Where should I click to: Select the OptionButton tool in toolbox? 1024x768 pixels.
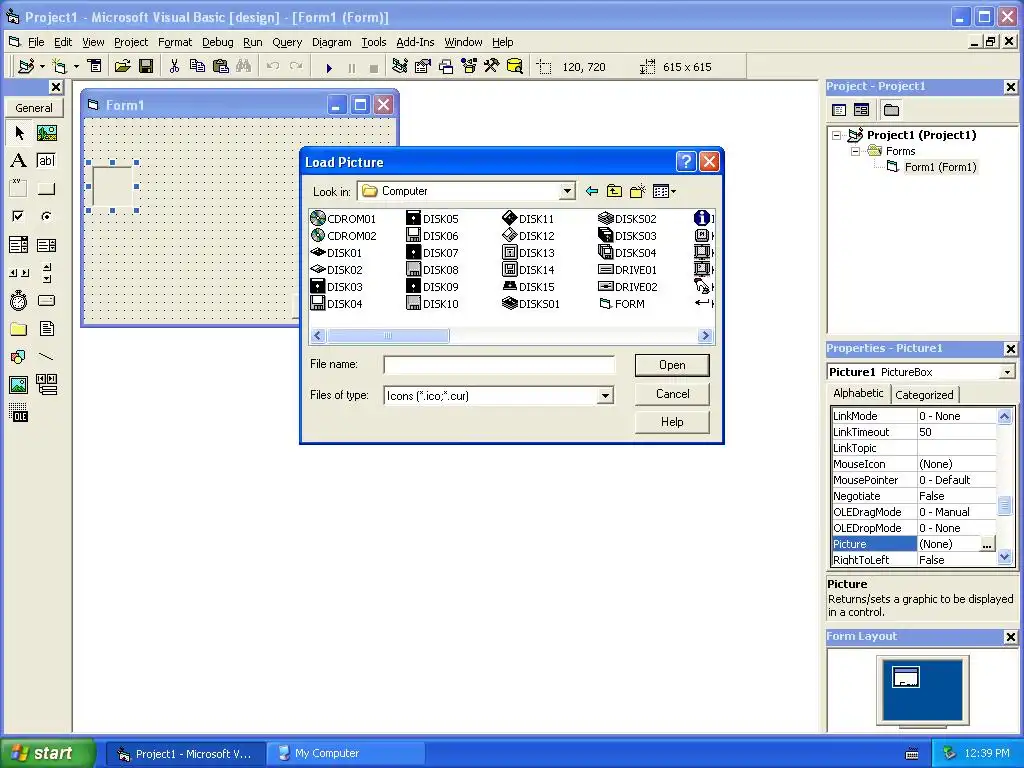(46, 216)
